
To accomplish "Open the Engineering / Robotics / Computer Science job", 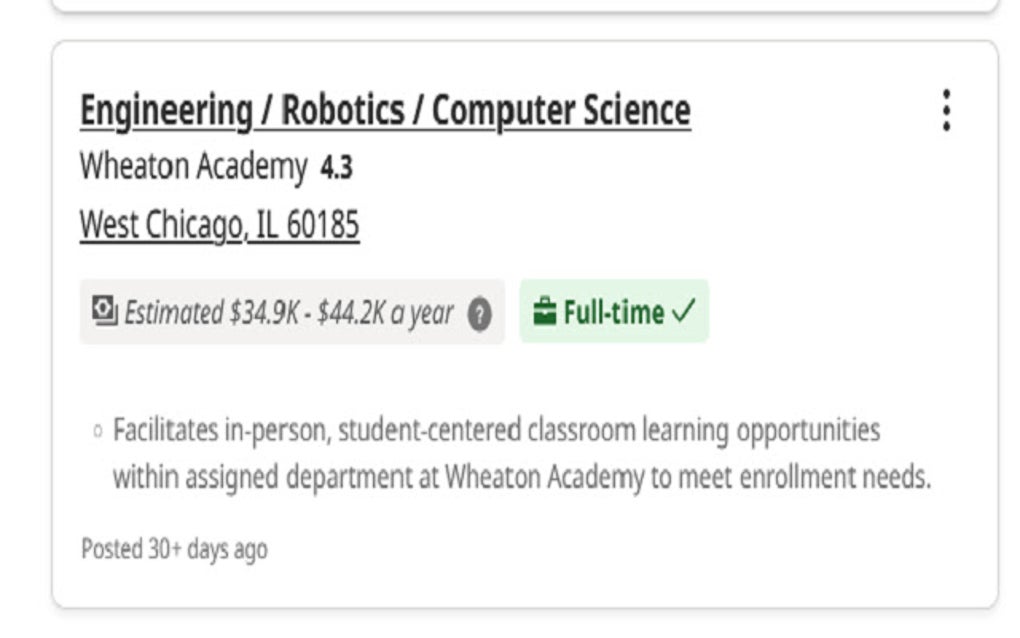I will pos(385,111).
